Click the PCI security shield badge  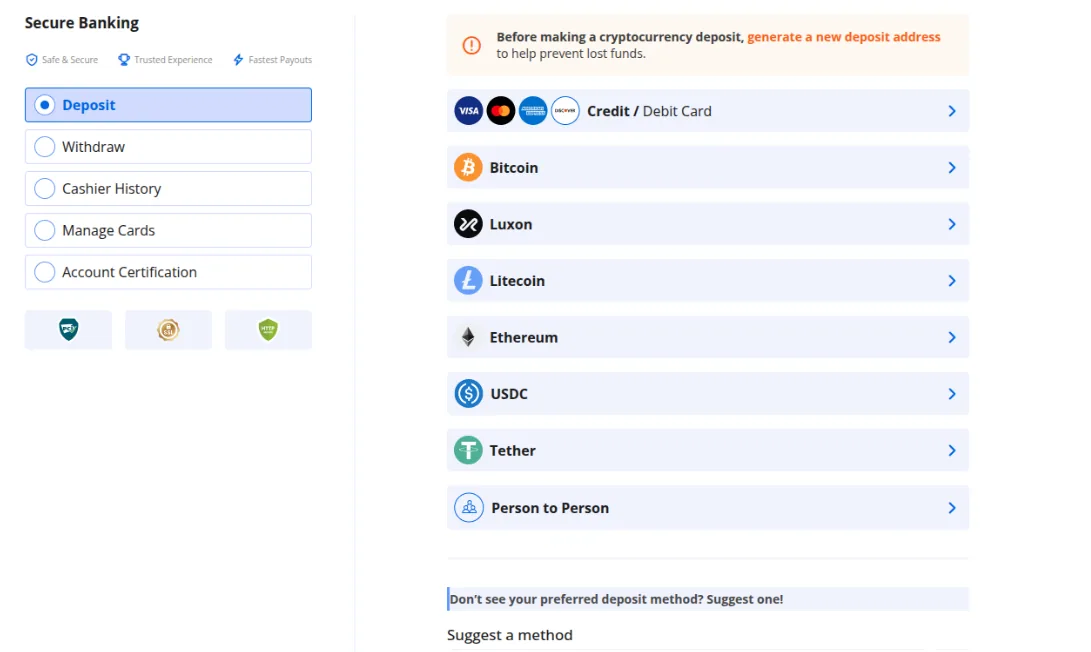pyautogui.click(x=68, y=329)
